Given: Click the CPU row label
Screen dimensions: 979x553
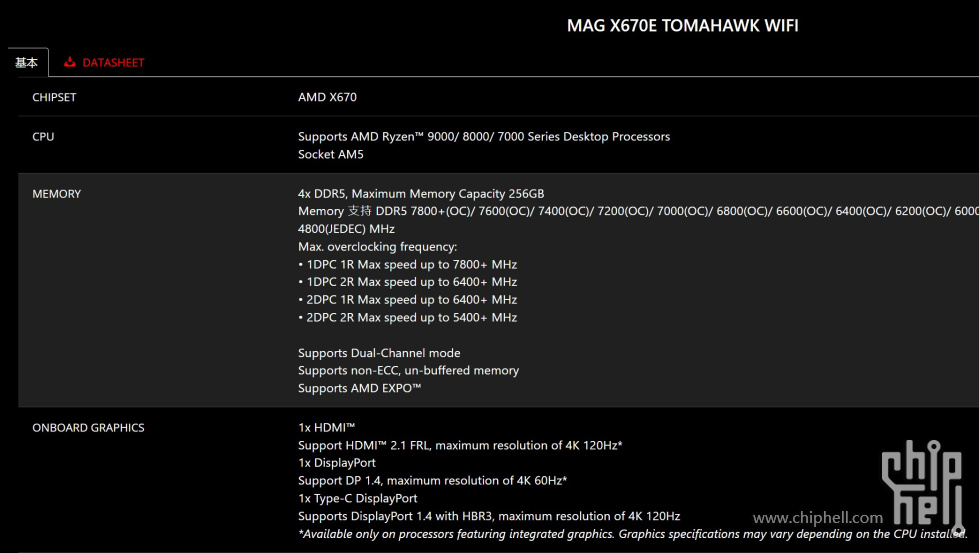Looking at the screenshot, I should [43, 137].
